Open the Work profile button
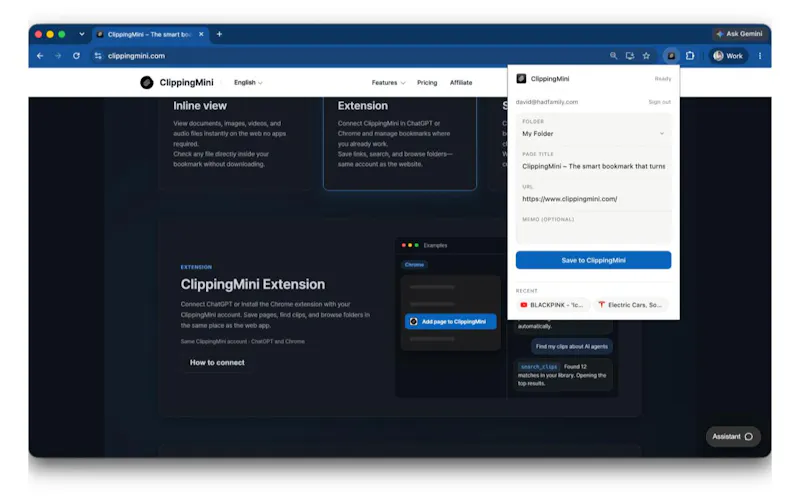The width and height of the screenshot is (800, 500). pyautogui.click(x=728, y=56)
